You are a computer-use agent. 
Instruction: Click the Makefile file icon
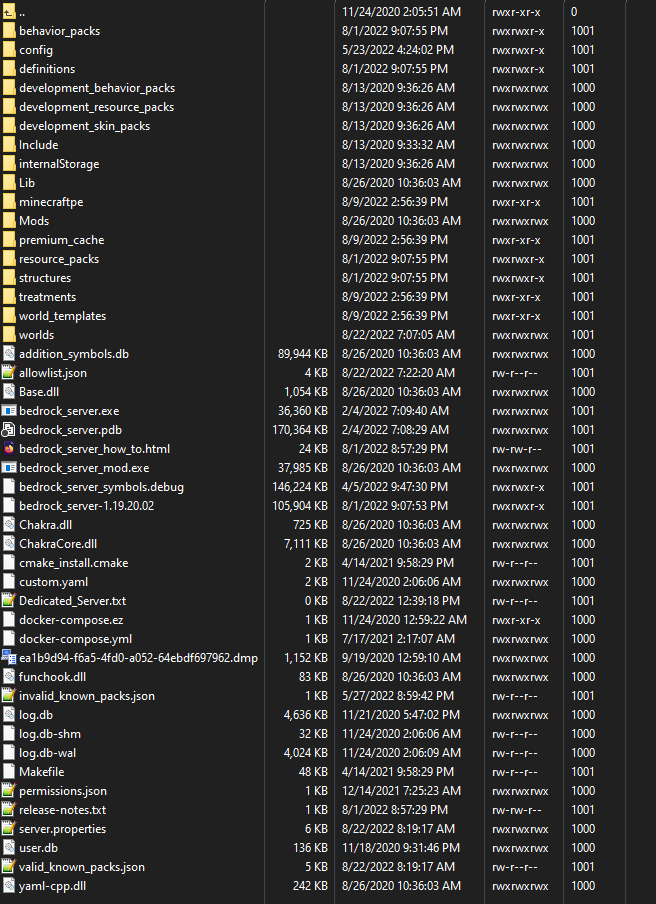coord(9,771)
